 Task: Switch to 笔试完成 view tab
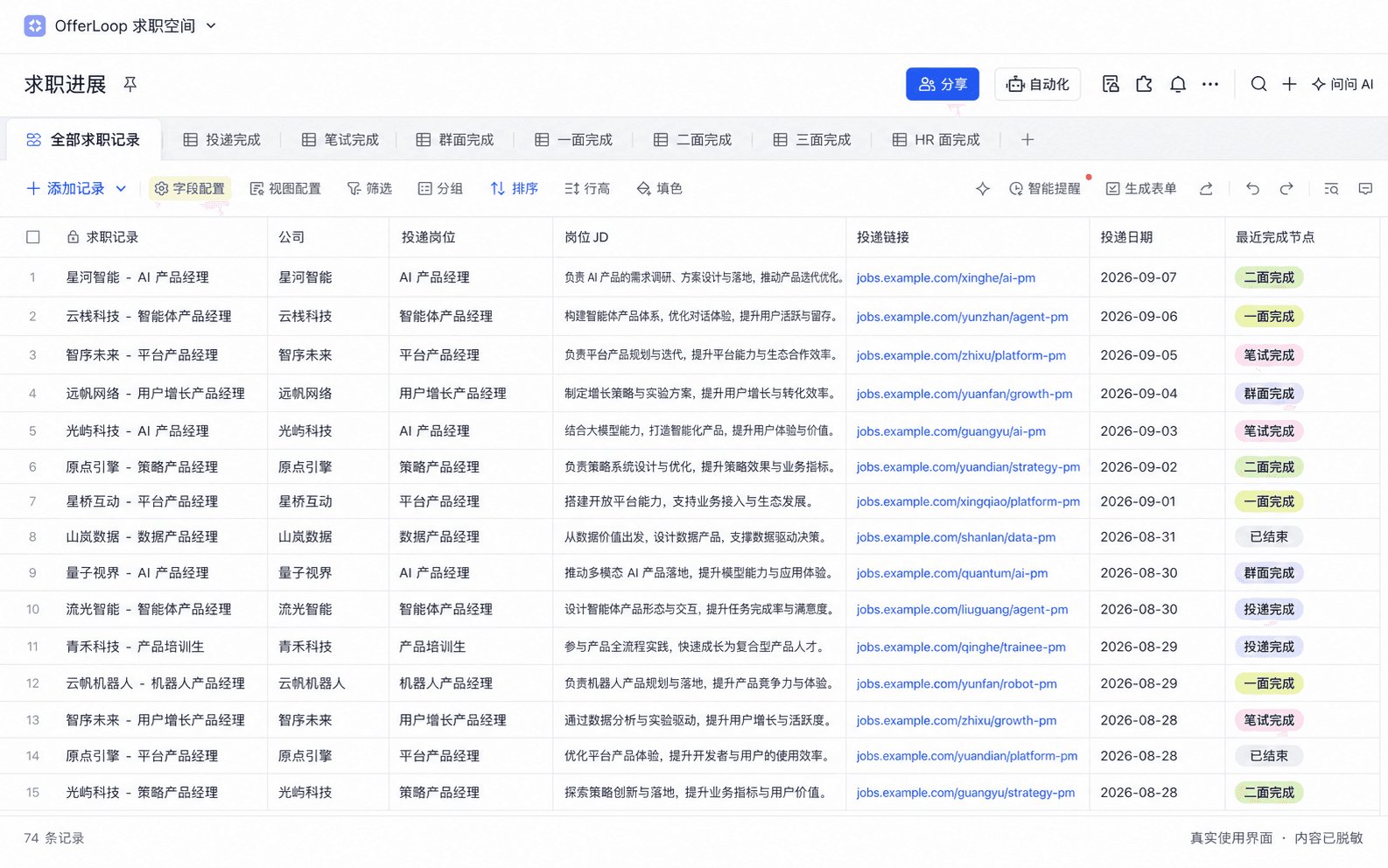[340, 140]
